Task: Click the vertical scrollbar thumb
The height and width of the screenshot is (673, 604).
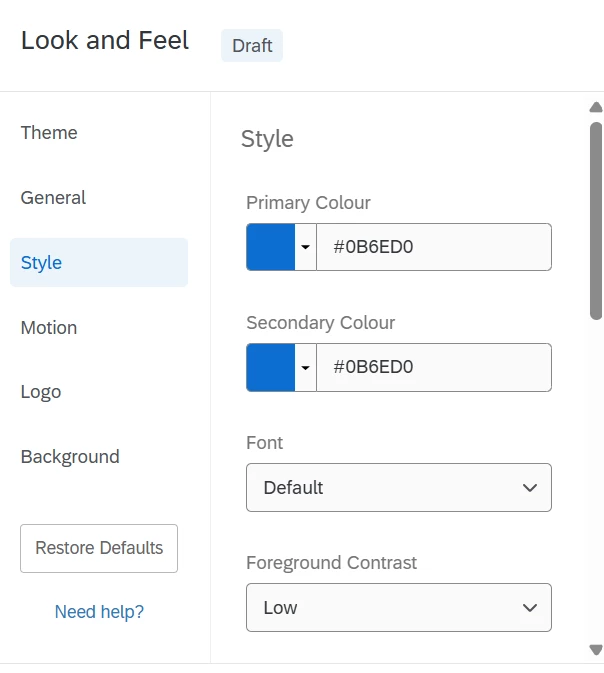Action: click(x=596, y=221)
